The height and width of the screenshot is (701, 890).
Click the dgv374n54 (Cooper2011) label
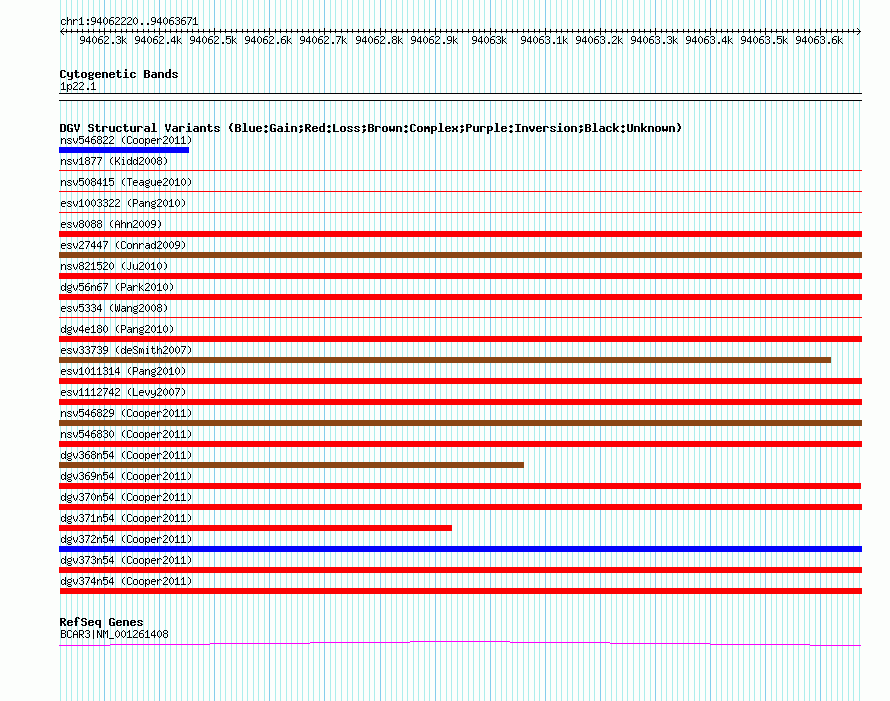[126, 581]
